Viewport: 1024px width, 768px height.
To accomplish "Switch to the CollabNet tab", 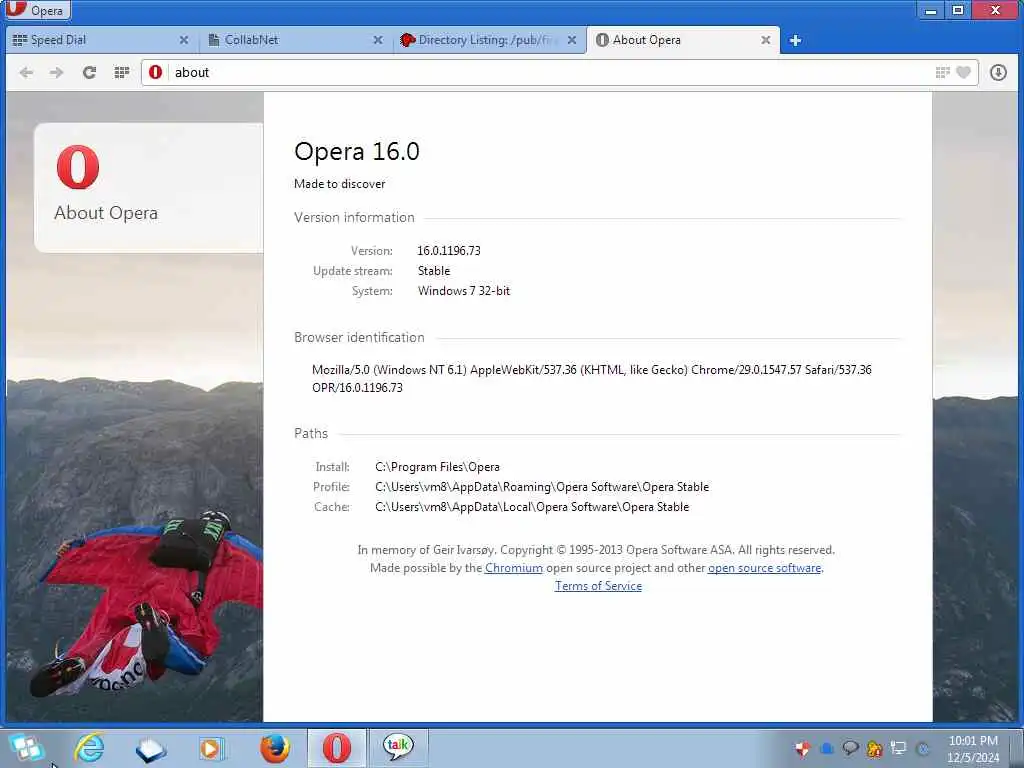I will point(295,40).
